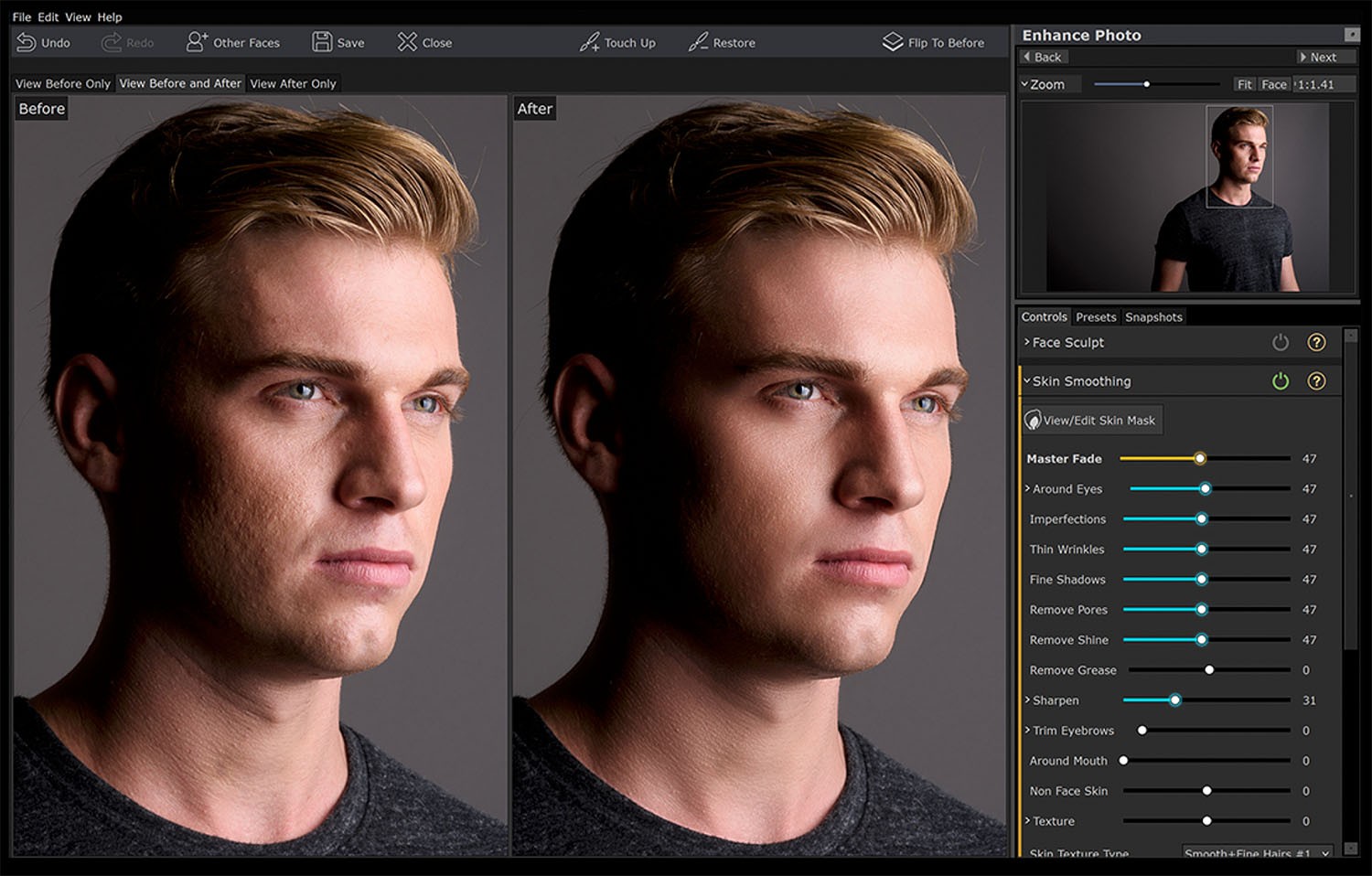Select the View After Only tab
The height and width of the screenshot is (876, 1372).
tap(293, 83)
